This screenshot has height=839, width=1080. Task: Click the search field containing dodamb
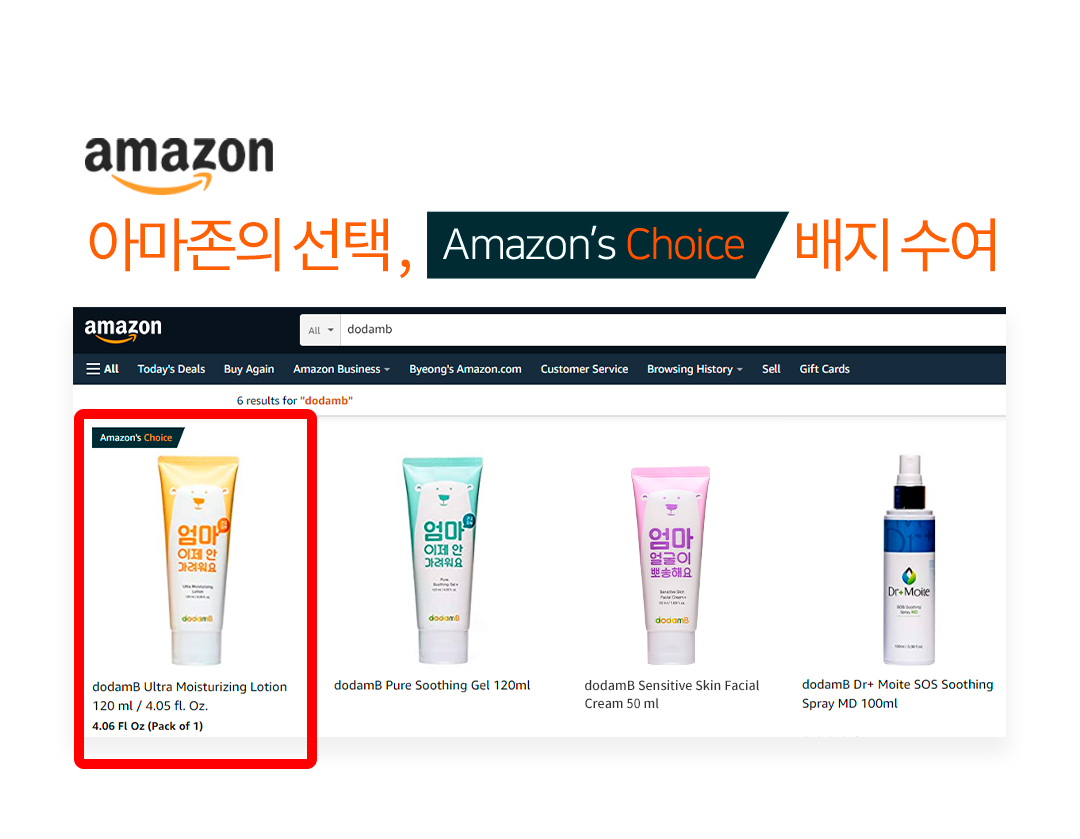point(673,330)
